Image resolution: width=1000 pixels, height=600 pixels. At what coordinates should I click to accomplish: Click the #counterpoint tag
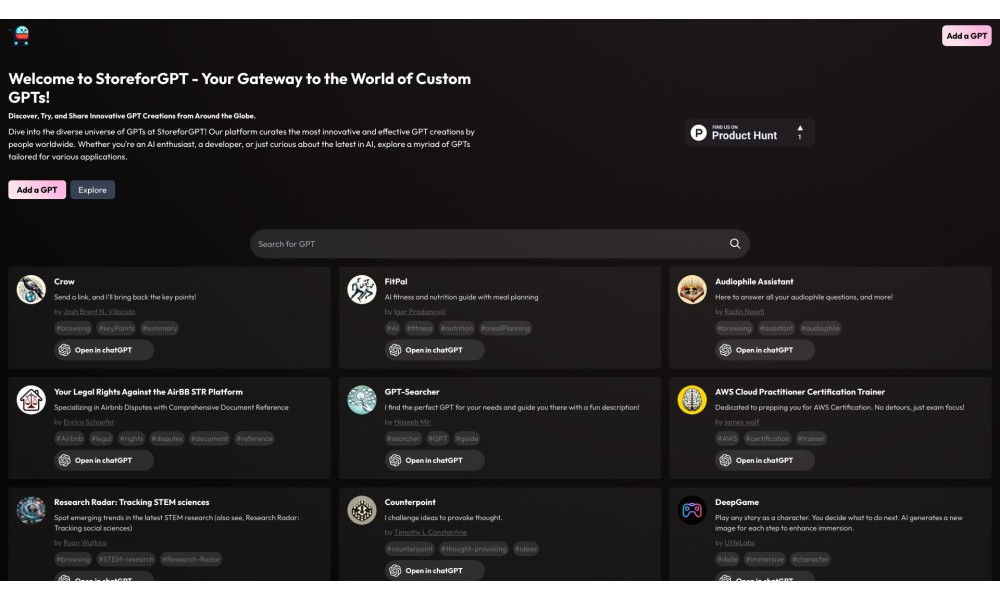click(x=409, y=549)
